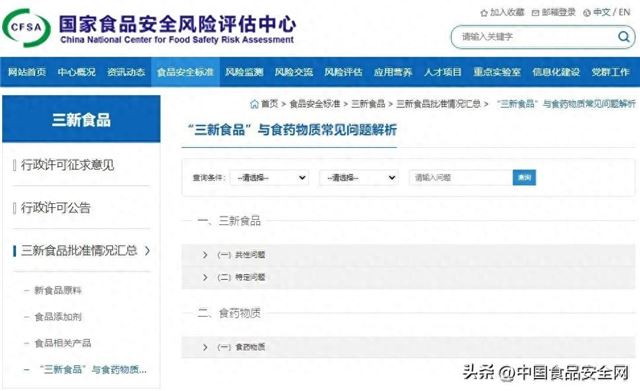640x391 pixels.
Task: Open the 邮箱登录 mail link
Action: (553, 12)
